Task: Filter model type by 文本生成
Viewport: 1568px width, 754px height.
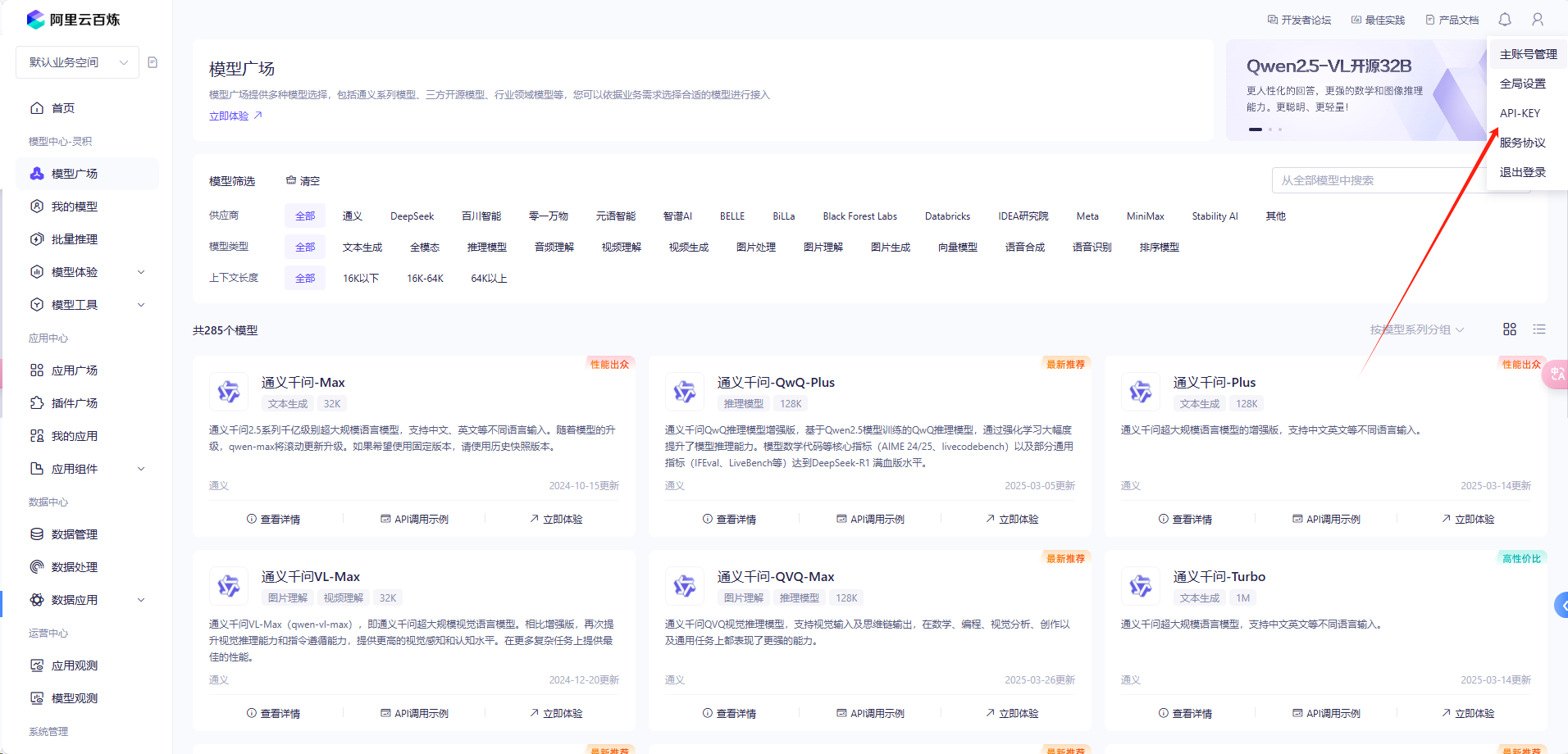Action: (x=362, y=248)
